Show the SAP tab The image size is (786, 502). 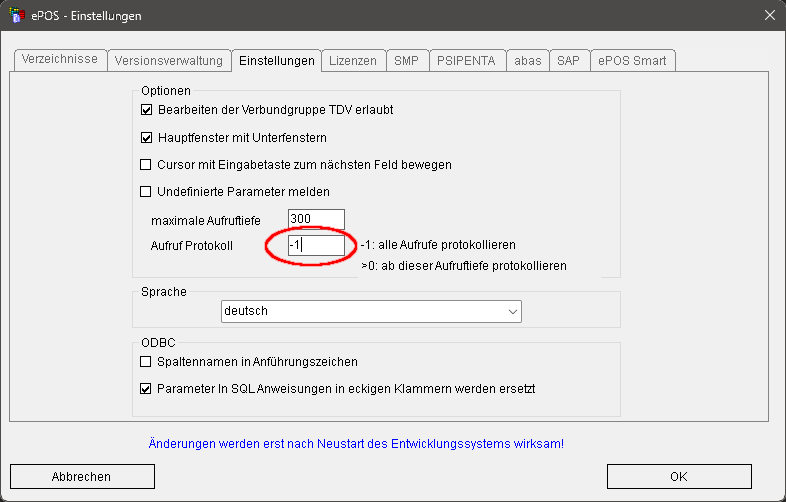point(568,61)
